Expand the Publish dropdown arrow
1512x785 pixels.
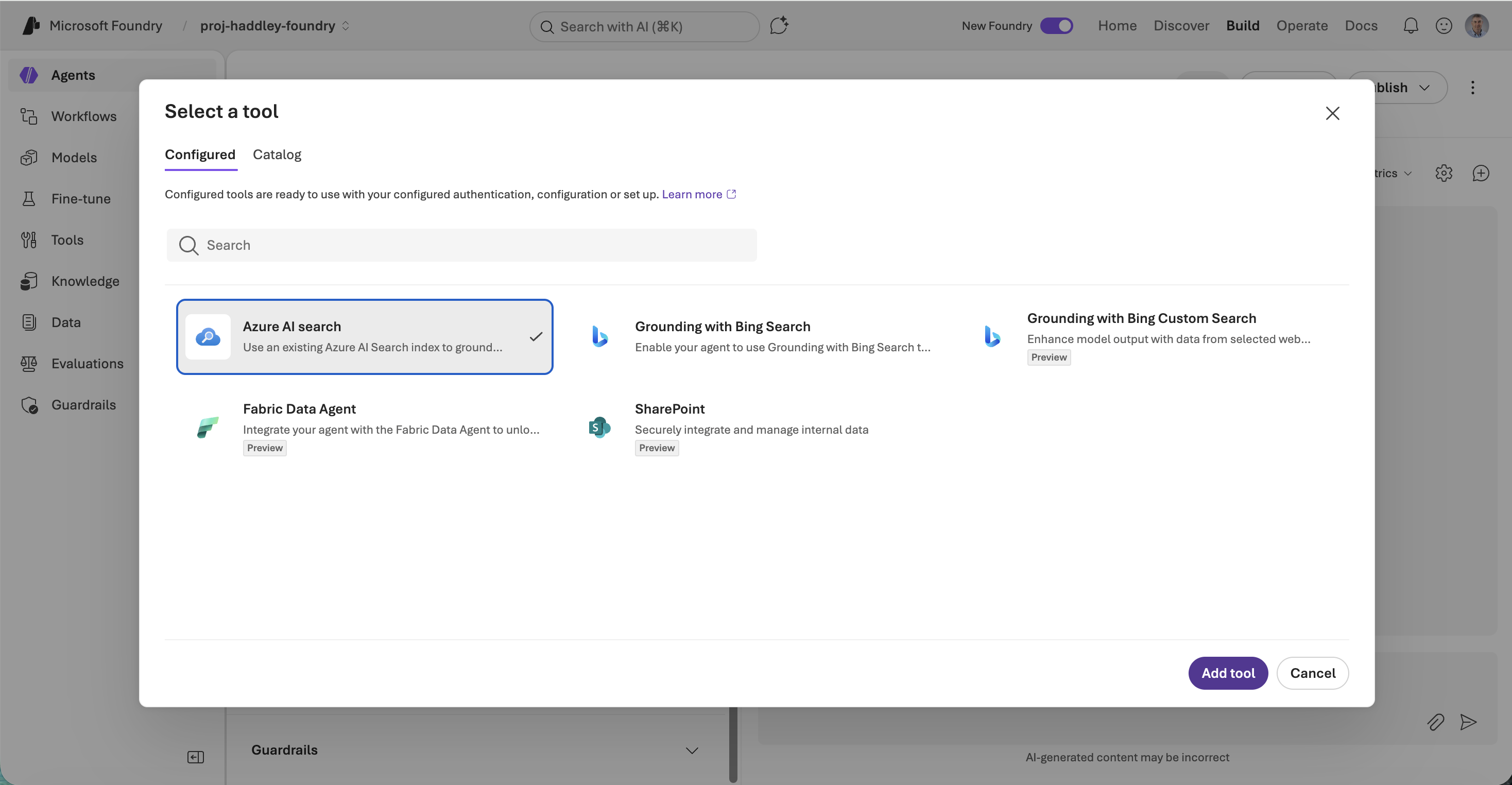point(1425,88)
